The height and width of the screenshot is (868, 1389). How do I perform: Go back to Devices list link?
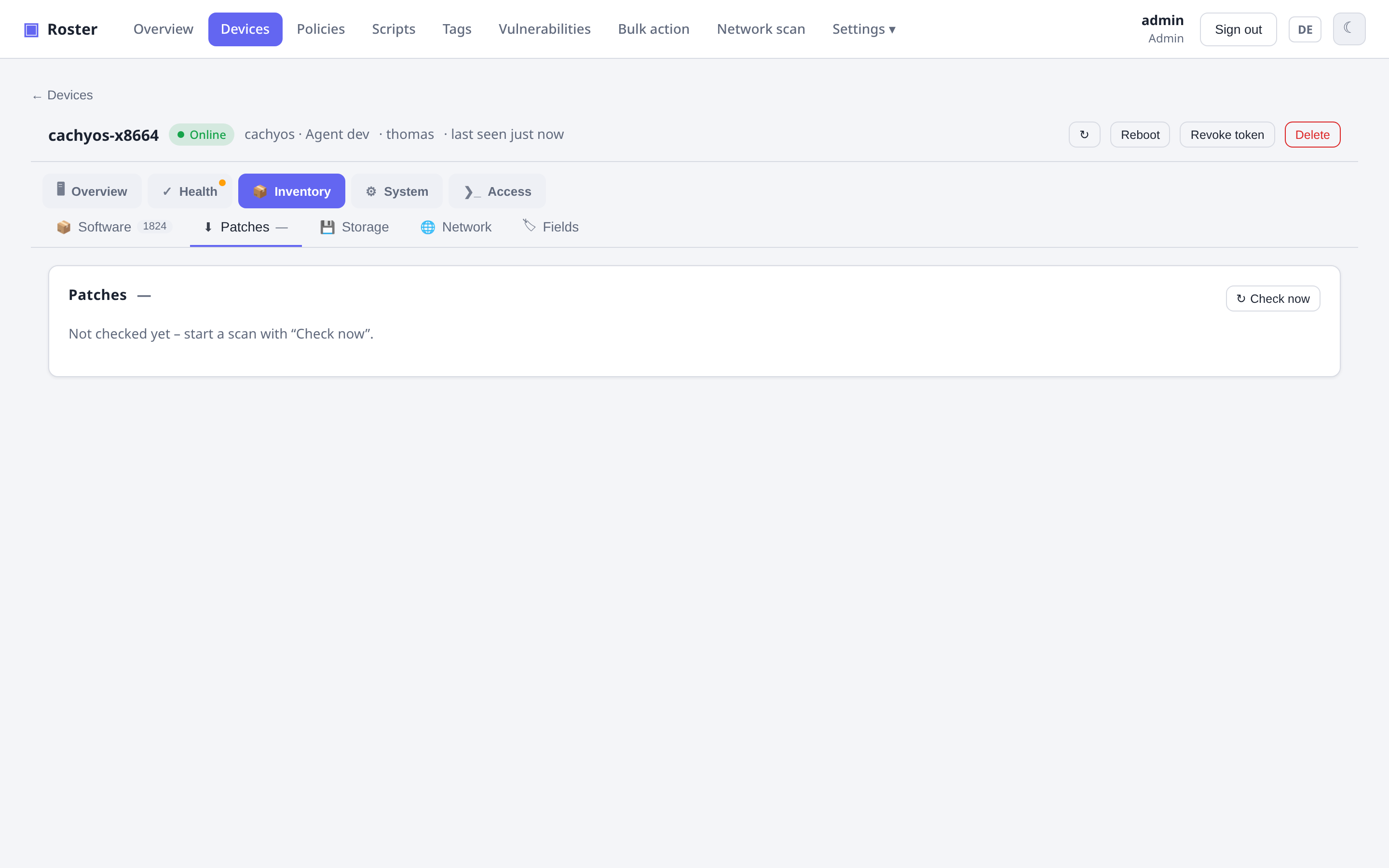pos(63,95)
